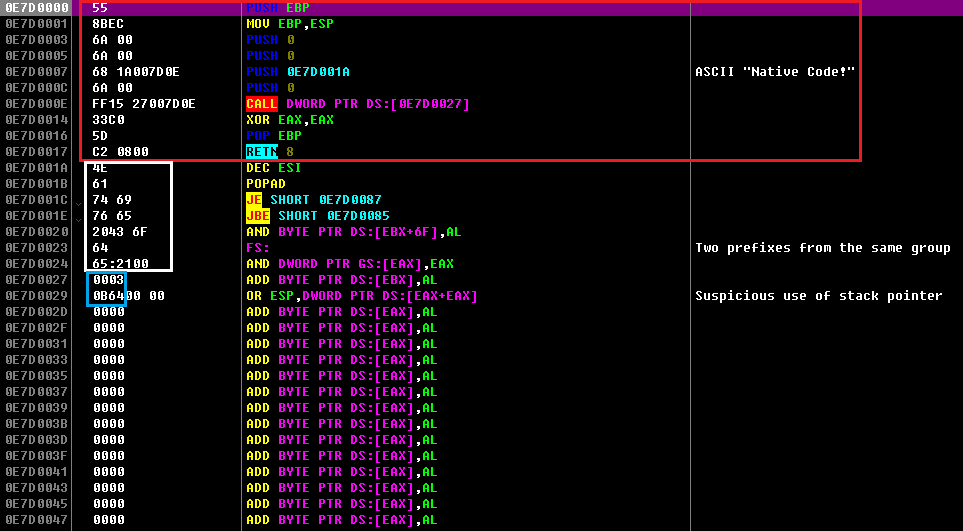Click the XOR EAX,EAX instruction
Screen dimensions: 963x531
click(x=290, y=120)
